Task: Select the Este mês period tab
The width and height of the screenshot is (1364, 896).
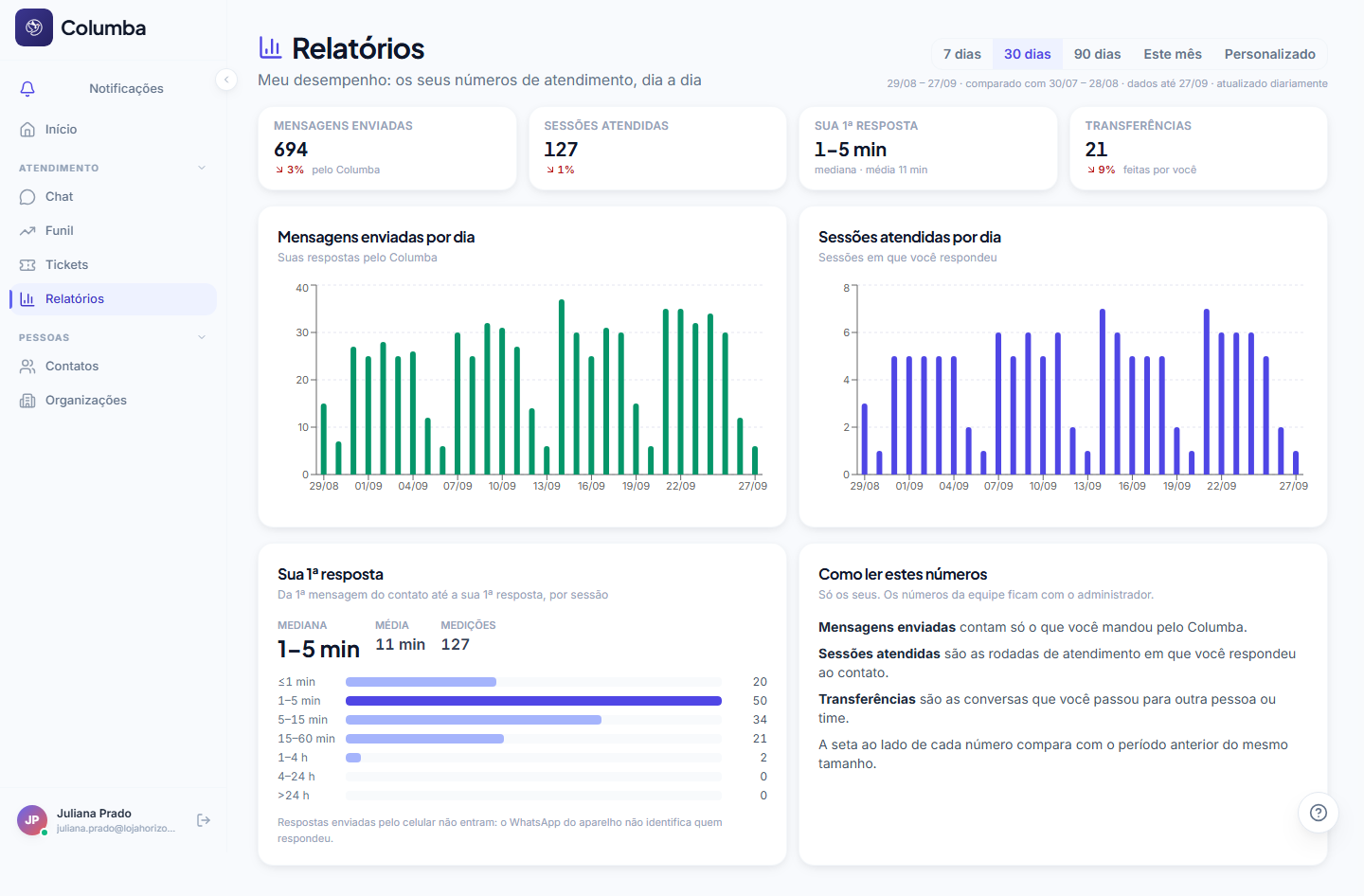Action: coord(1172,54)
